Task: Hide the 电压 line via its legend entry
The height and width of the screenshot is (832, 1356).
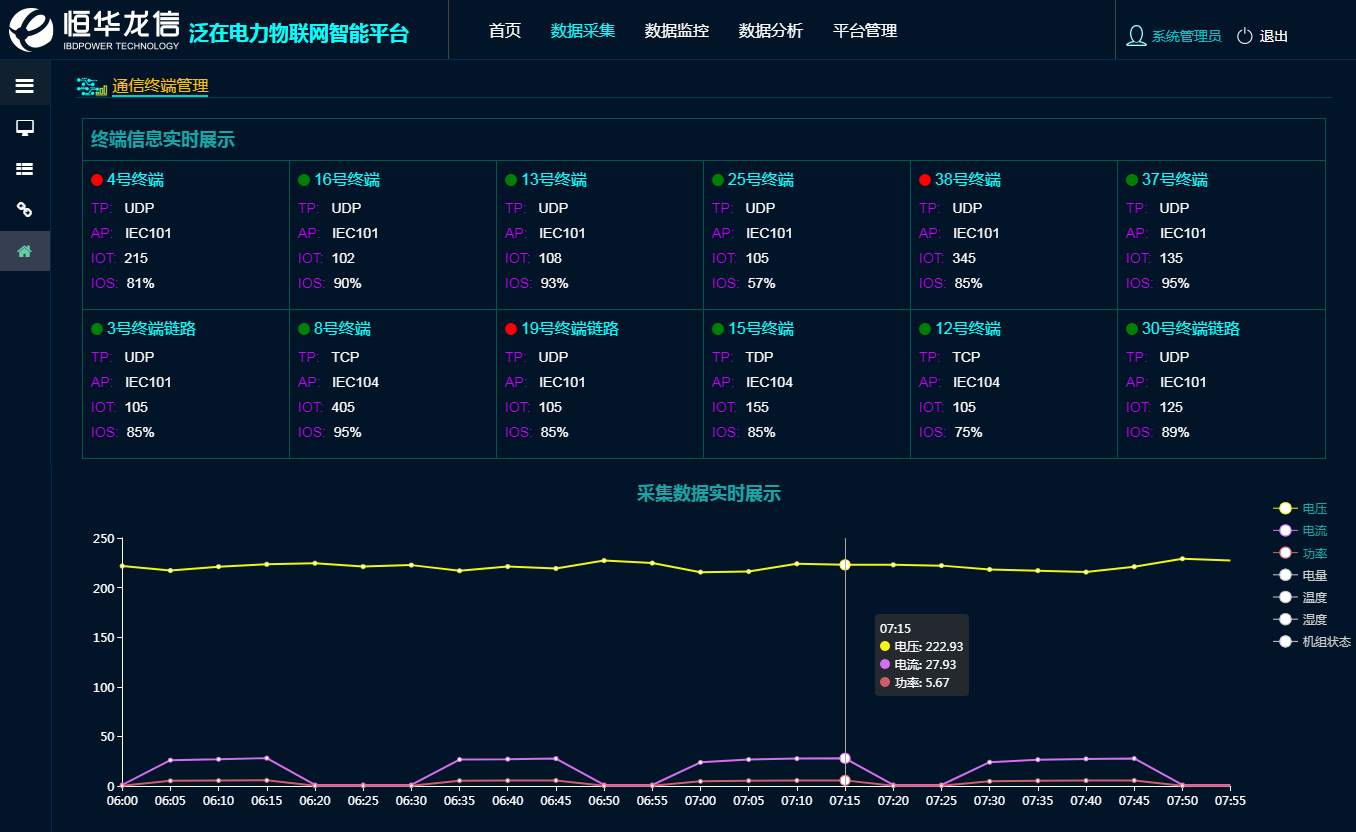Action: pyautogui.click(x=1313, y=508)
